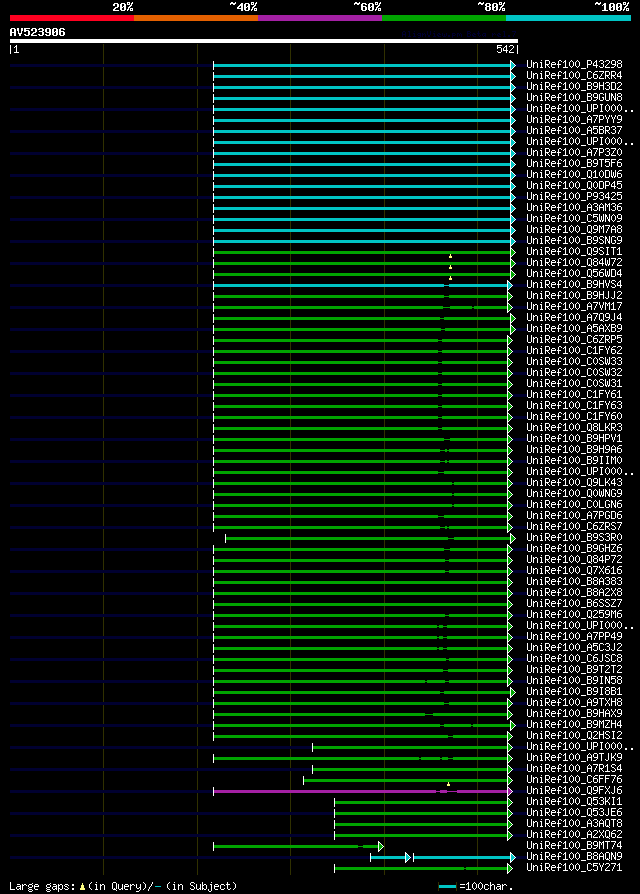Click the UniRef100_A7PYY9 entry
The image size is (640, 894).
[574, 120]
